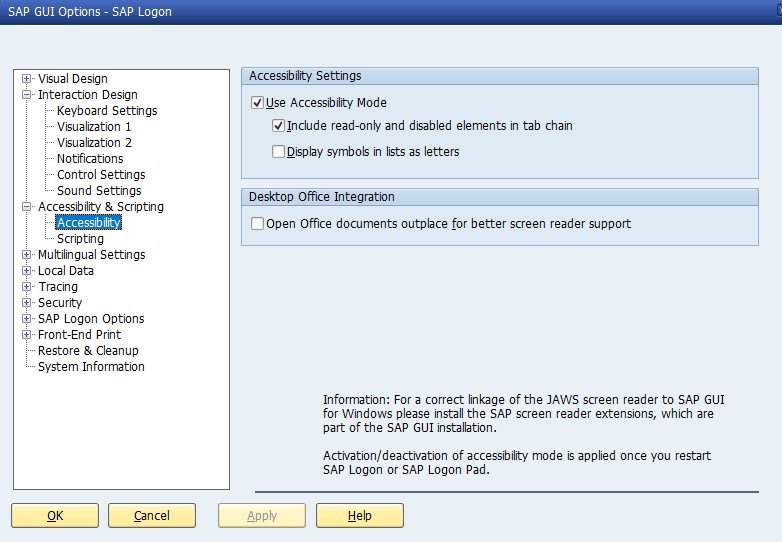Select Keyboard Settings in the tree
Image resolution: width=782 pixels, height=542 pixels.
click(107, 111)
